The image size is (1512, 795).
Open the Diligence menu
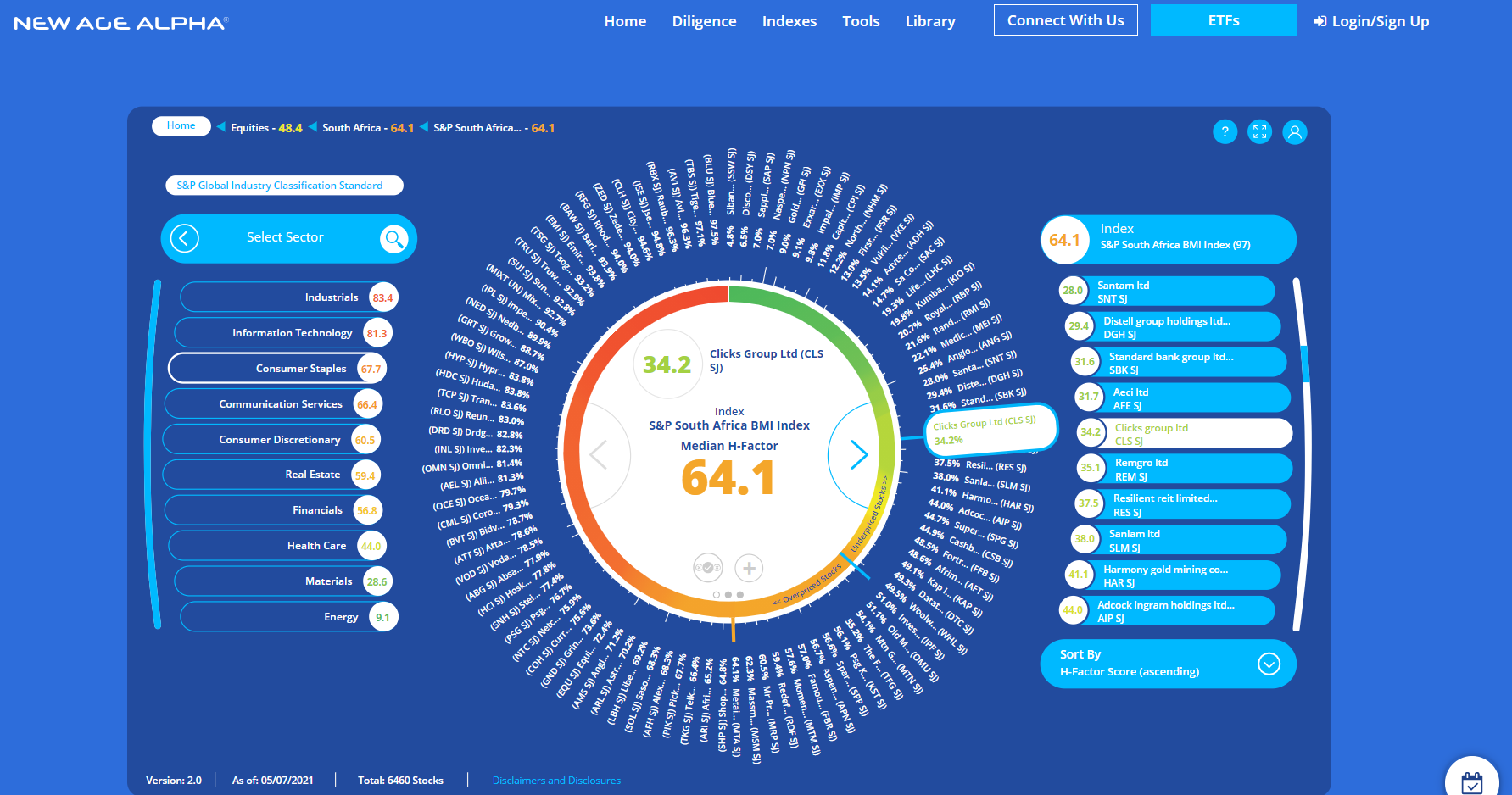tap(704, 21)
